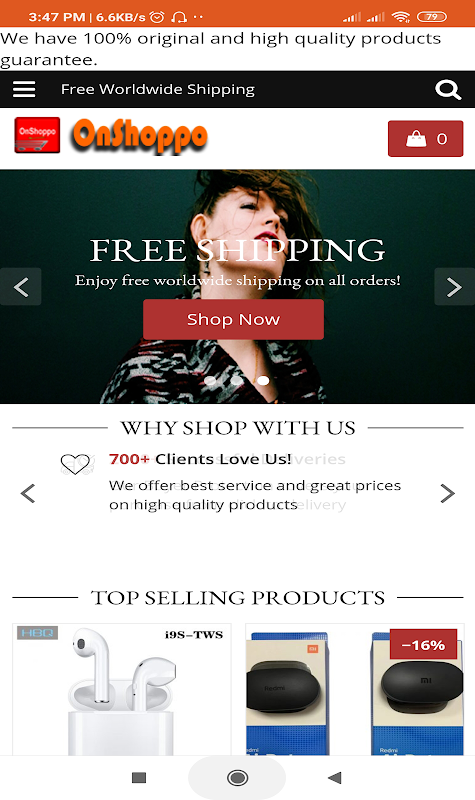Tap the Android recent apps square button
Viewport: 475px width, 800px height.
coord(139,778)
